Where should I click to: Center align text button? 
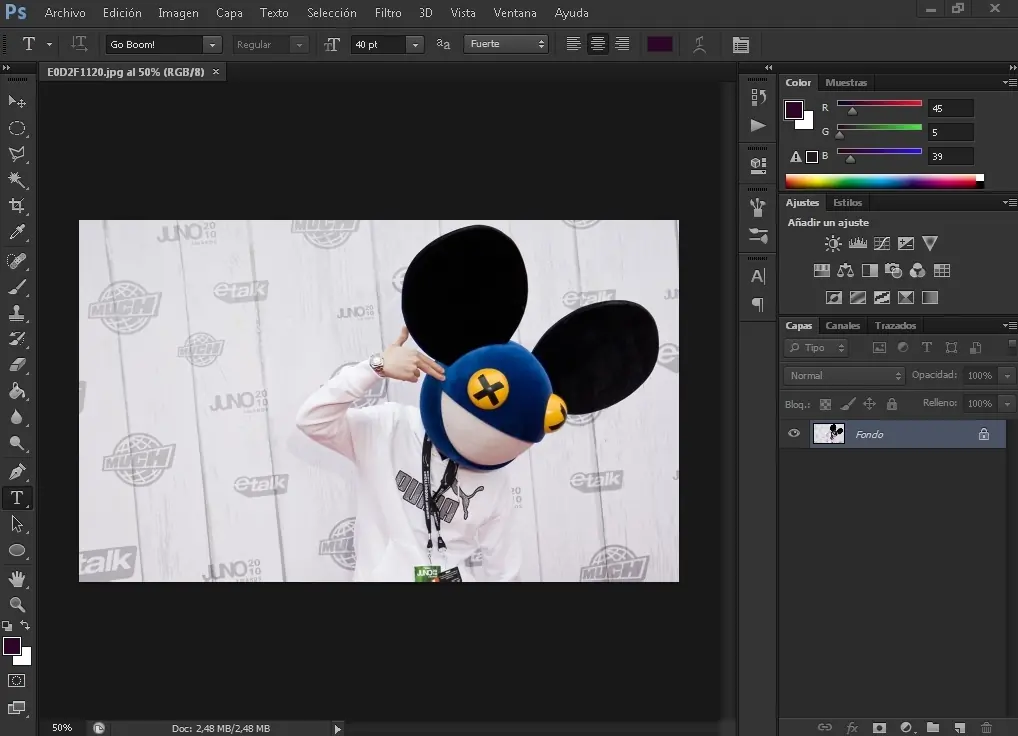coord(598,44)
